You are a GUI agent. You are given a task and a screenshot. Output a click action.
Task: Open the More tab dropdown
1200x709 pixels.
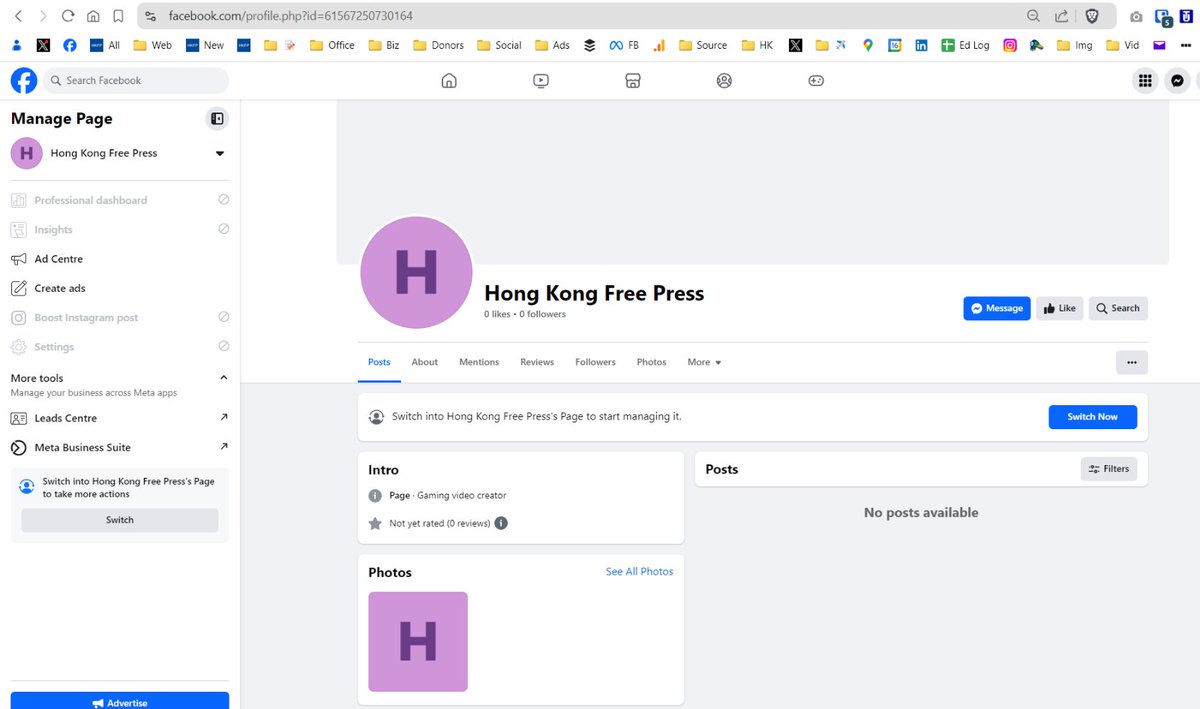(x=704, y=362)
